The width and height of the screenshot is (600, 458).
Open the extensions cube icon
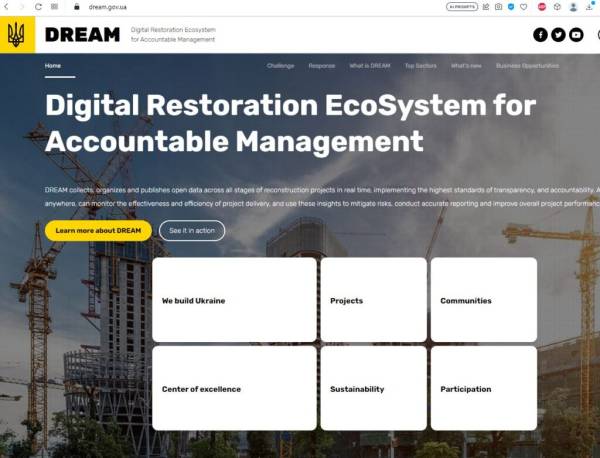557,7
